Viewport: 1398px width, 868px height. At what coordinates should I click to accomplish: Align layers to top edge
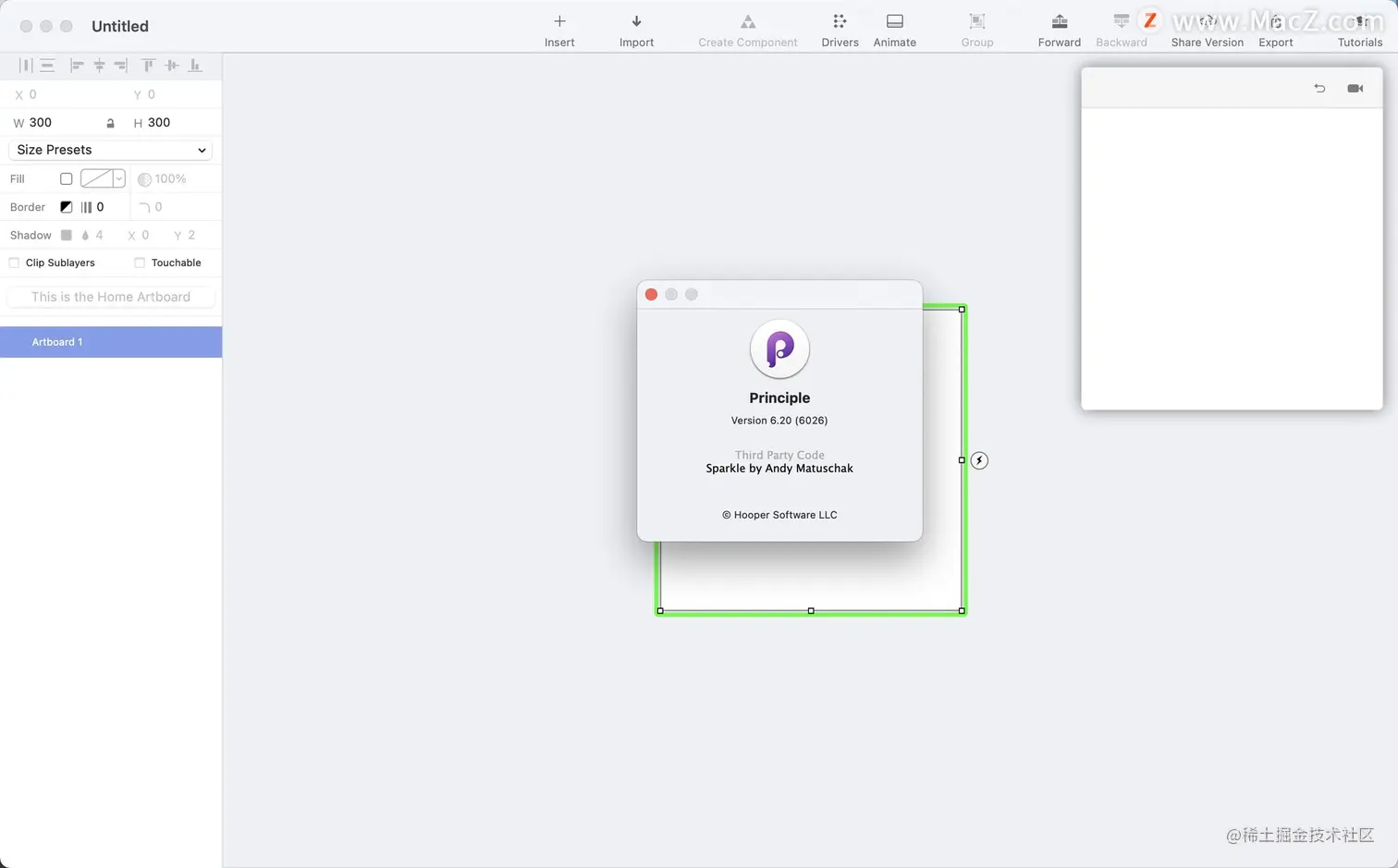pyautogui.click(x=148, y=66)
